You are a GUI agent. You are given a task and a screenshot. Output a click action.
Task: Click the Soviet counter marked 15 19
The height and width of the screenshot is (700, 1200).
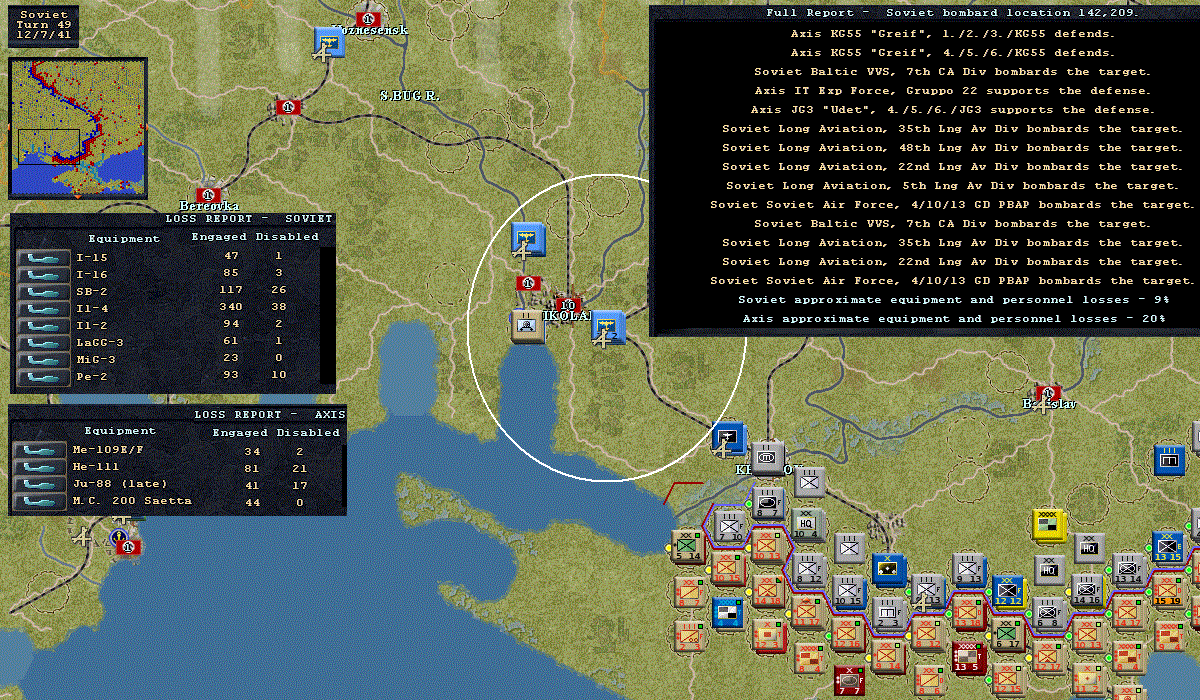pos(1168,592)
